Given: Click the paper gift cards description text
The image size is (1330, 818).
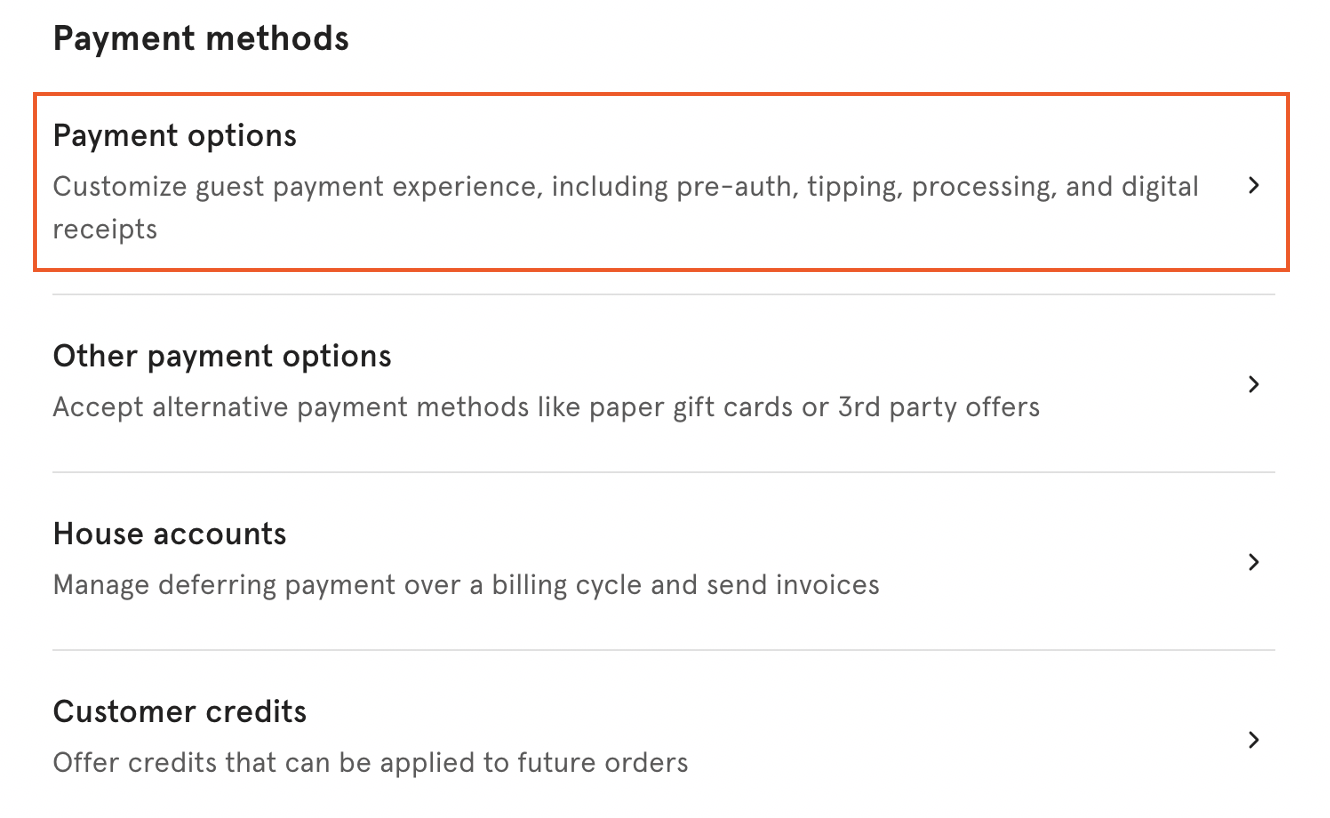Looking at the screenshot, I should tap(546, 407).
